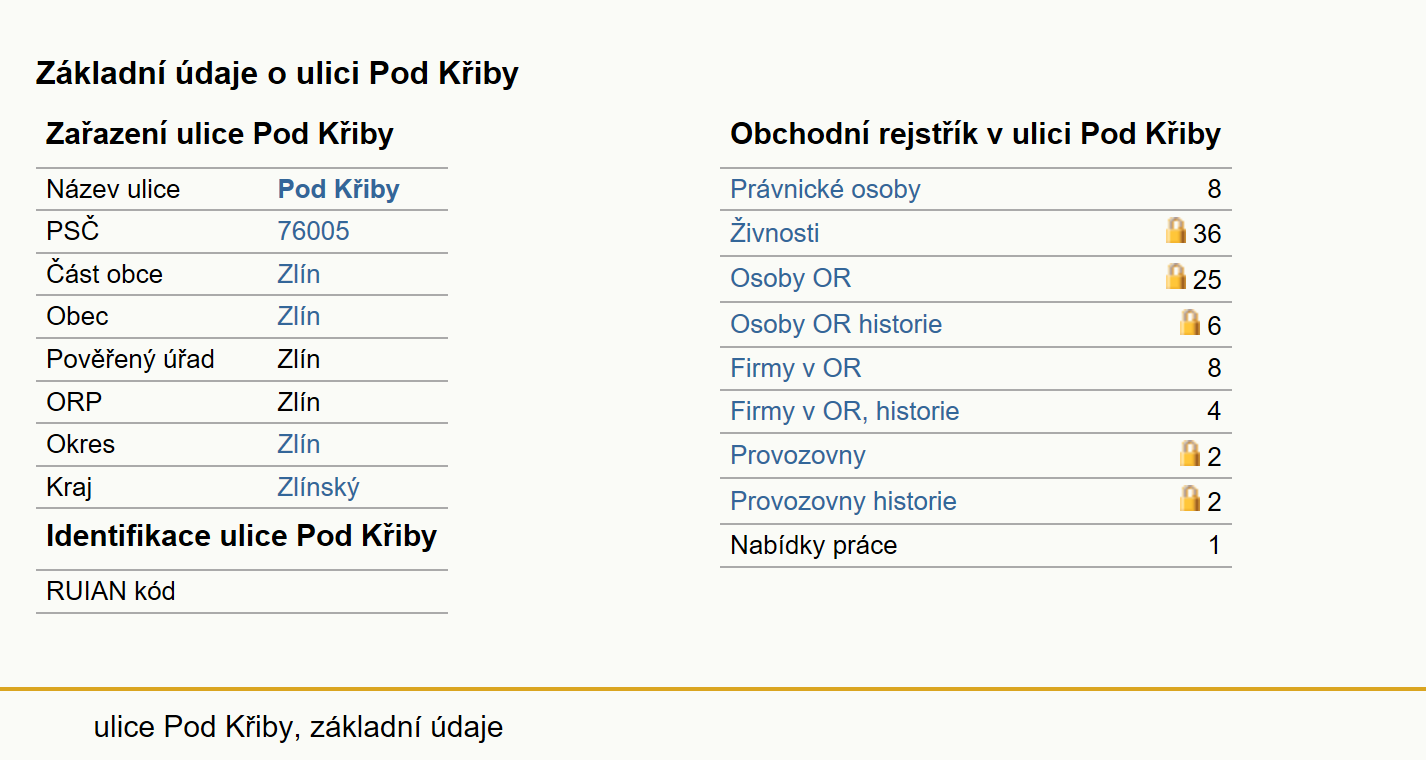Click the padlock icon beside Provozovny

[x=1190, y=453]
